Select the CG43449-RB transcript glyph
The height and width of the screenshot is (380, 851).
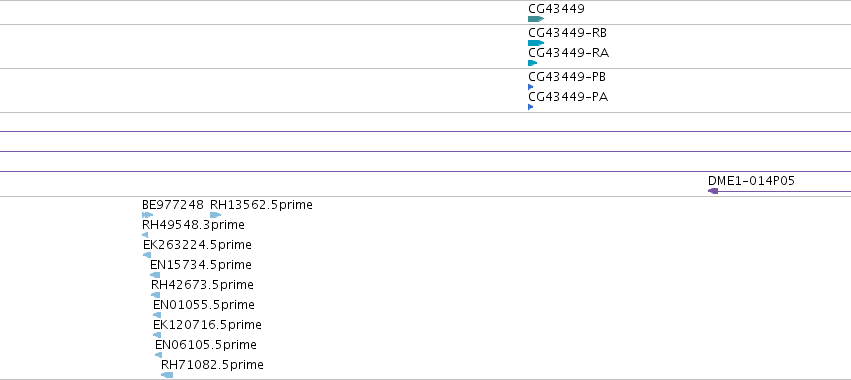click(x=536, y=43)
